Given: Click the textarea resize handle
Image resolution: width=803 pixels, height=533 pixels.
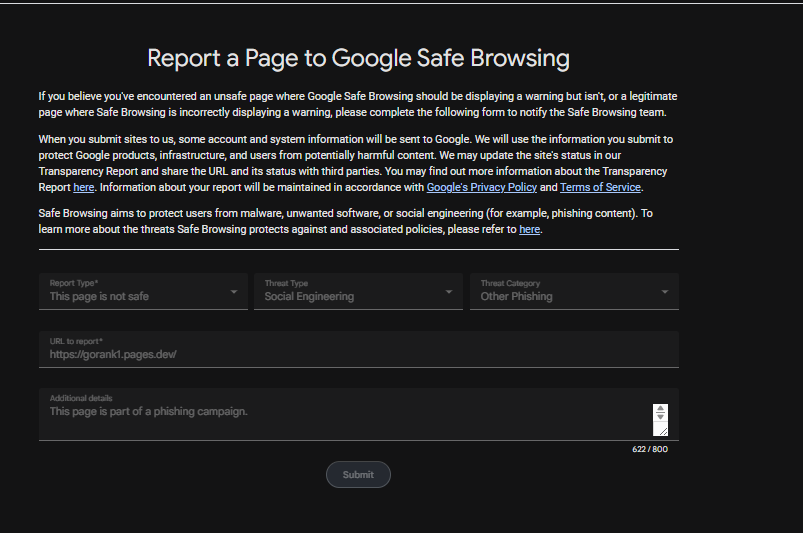Looking at the screenshot, I should click(x=663, y=431).
